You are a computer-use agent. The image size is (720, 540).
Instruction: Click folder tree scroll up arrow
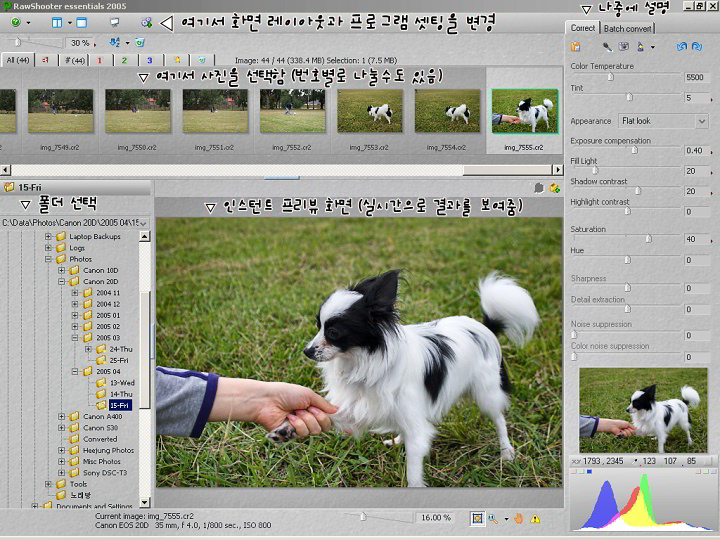145,236
